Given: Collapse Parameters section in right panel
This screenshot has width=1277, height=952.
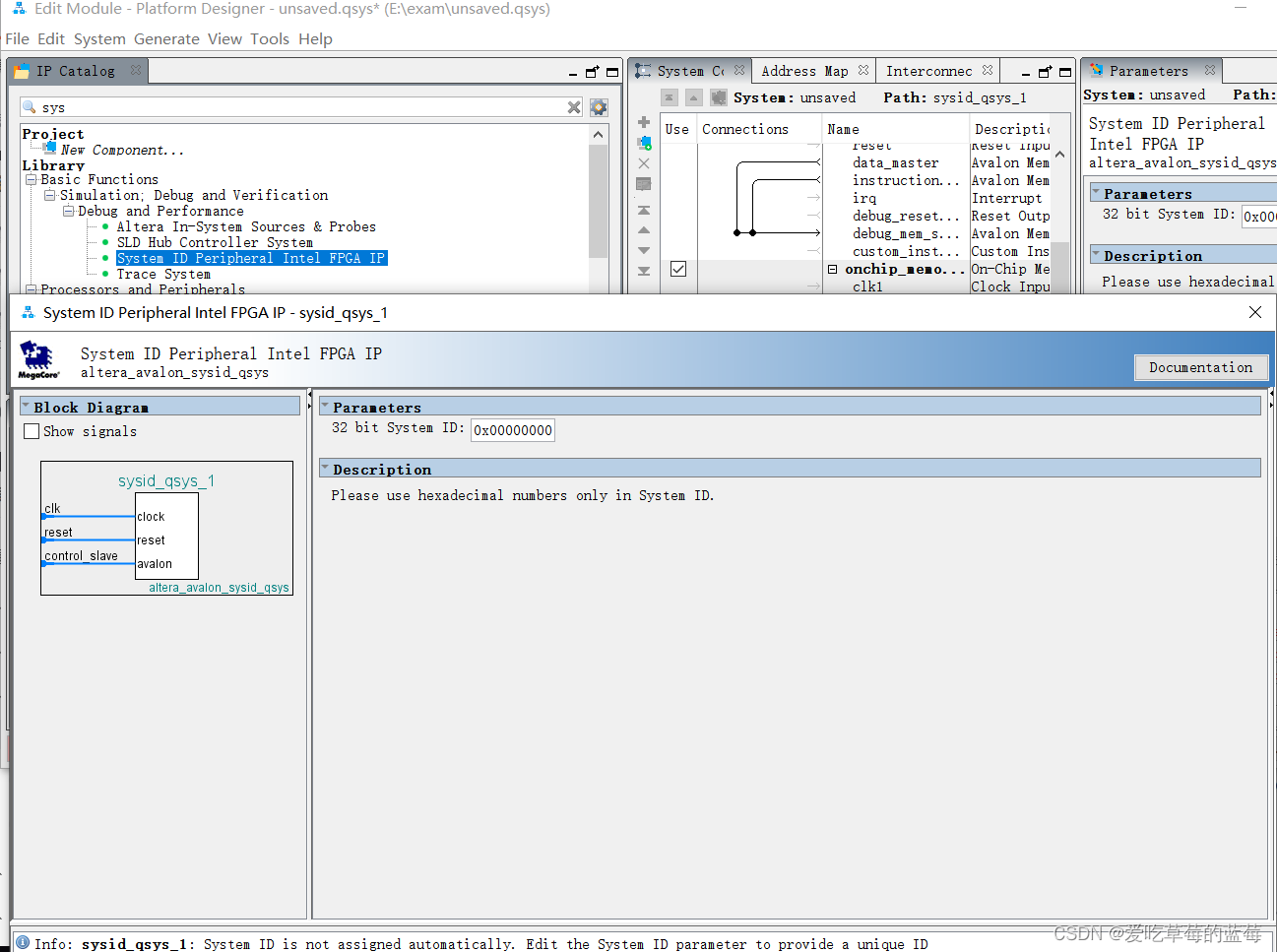Looking at the screenshot, I should [1096, 192].
